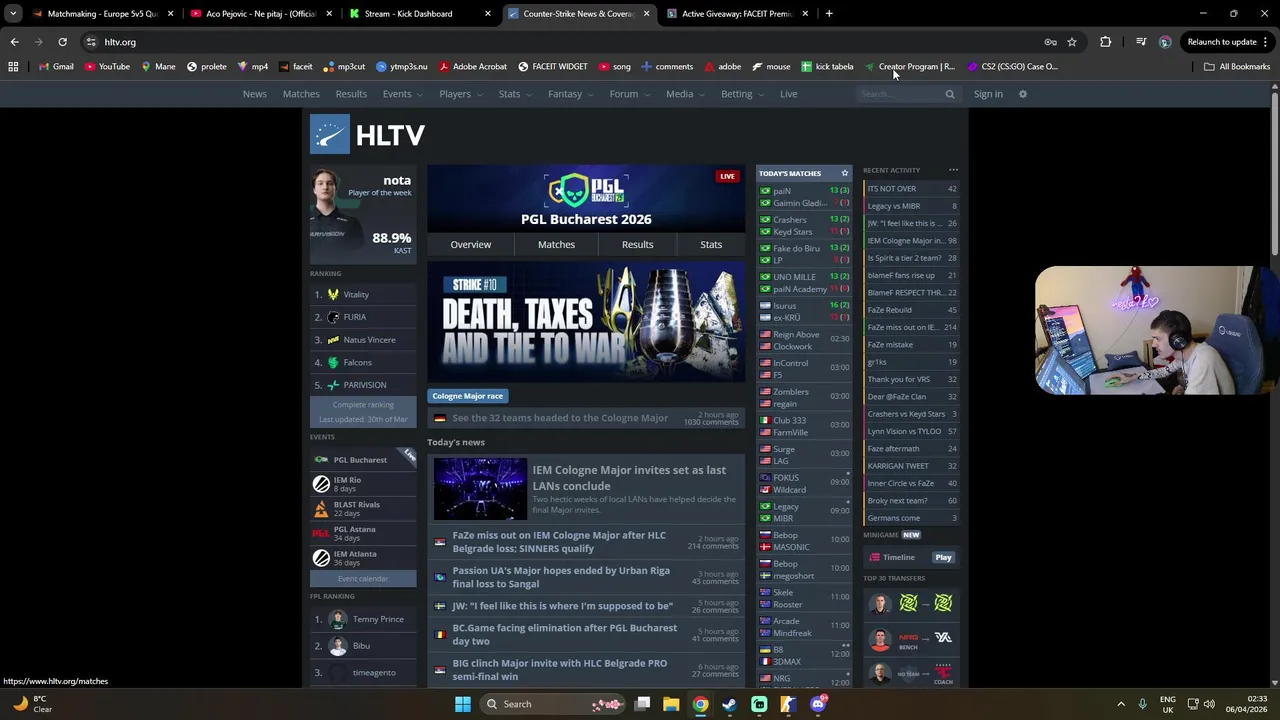The image size is (1280, 720).
Task: Show hidden system tray icons
Action: click(1120, 704)
